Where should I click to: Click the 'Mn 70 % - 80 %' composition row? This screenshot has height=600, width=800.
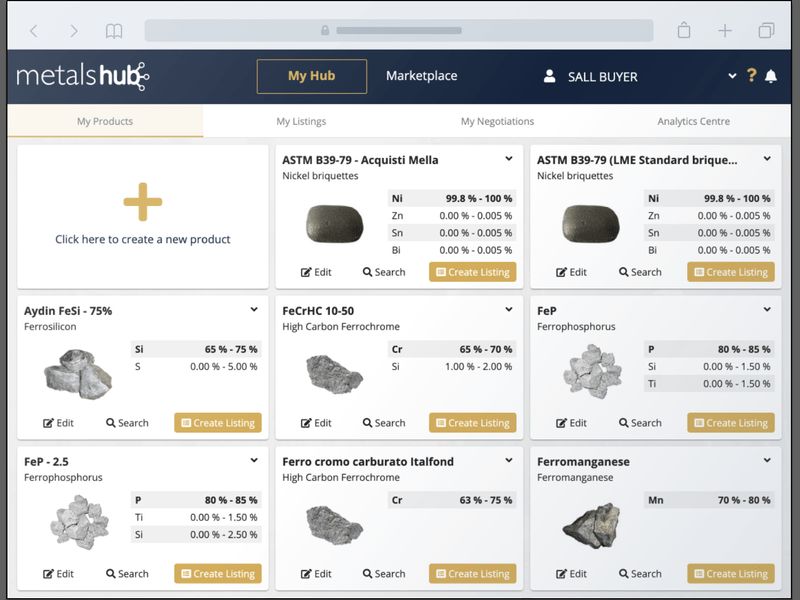[x=709, y=500]
